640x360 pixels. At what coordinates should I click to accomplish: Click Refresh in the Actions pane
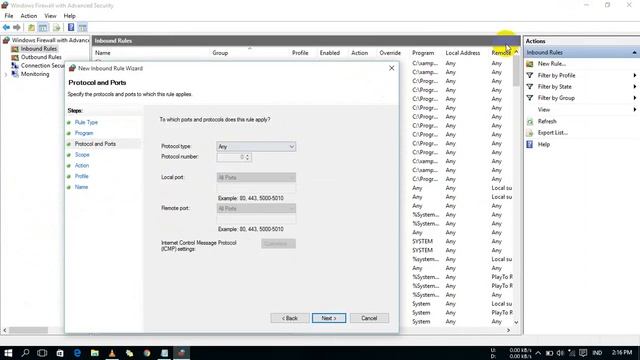click(x=547, y=121)
